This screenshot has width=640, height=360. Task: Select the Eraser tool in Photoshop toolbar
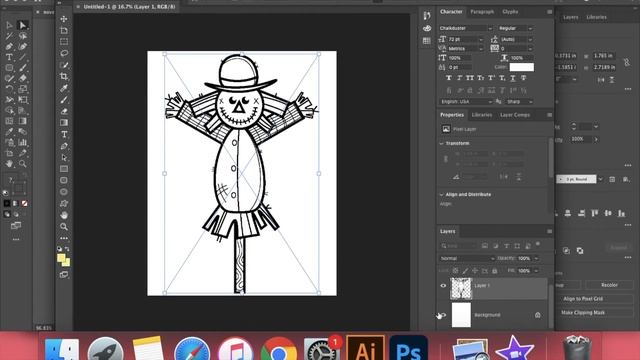(64, 111)
